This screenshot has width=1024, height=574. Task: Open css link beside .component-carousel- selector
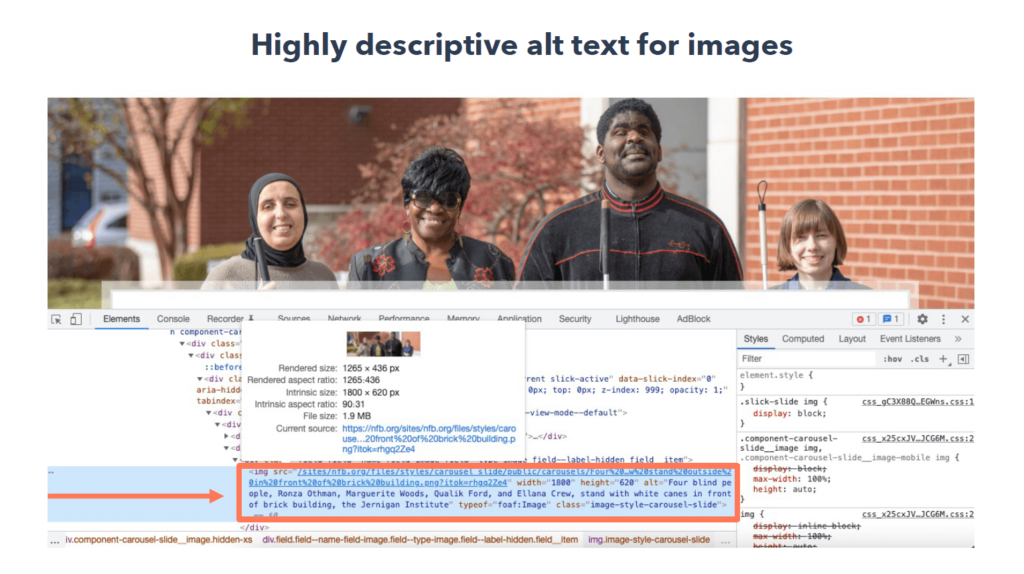click(918, 439)
